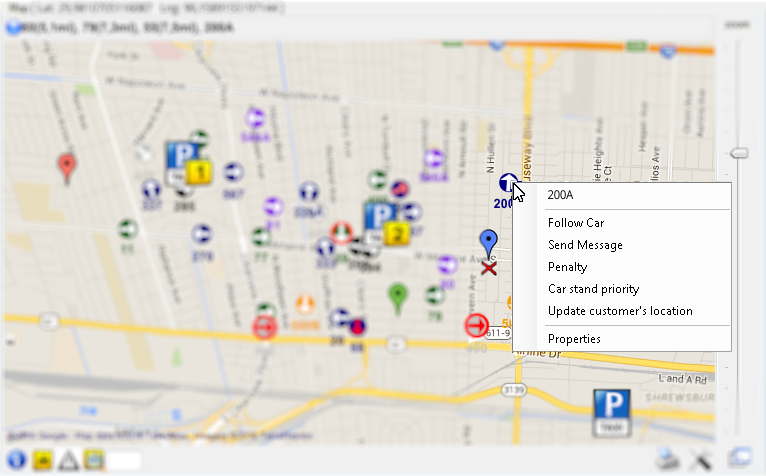Click the red pin marker on the map
The width and height of the screenshot is (766, 476).
click(x=67, y=168)
